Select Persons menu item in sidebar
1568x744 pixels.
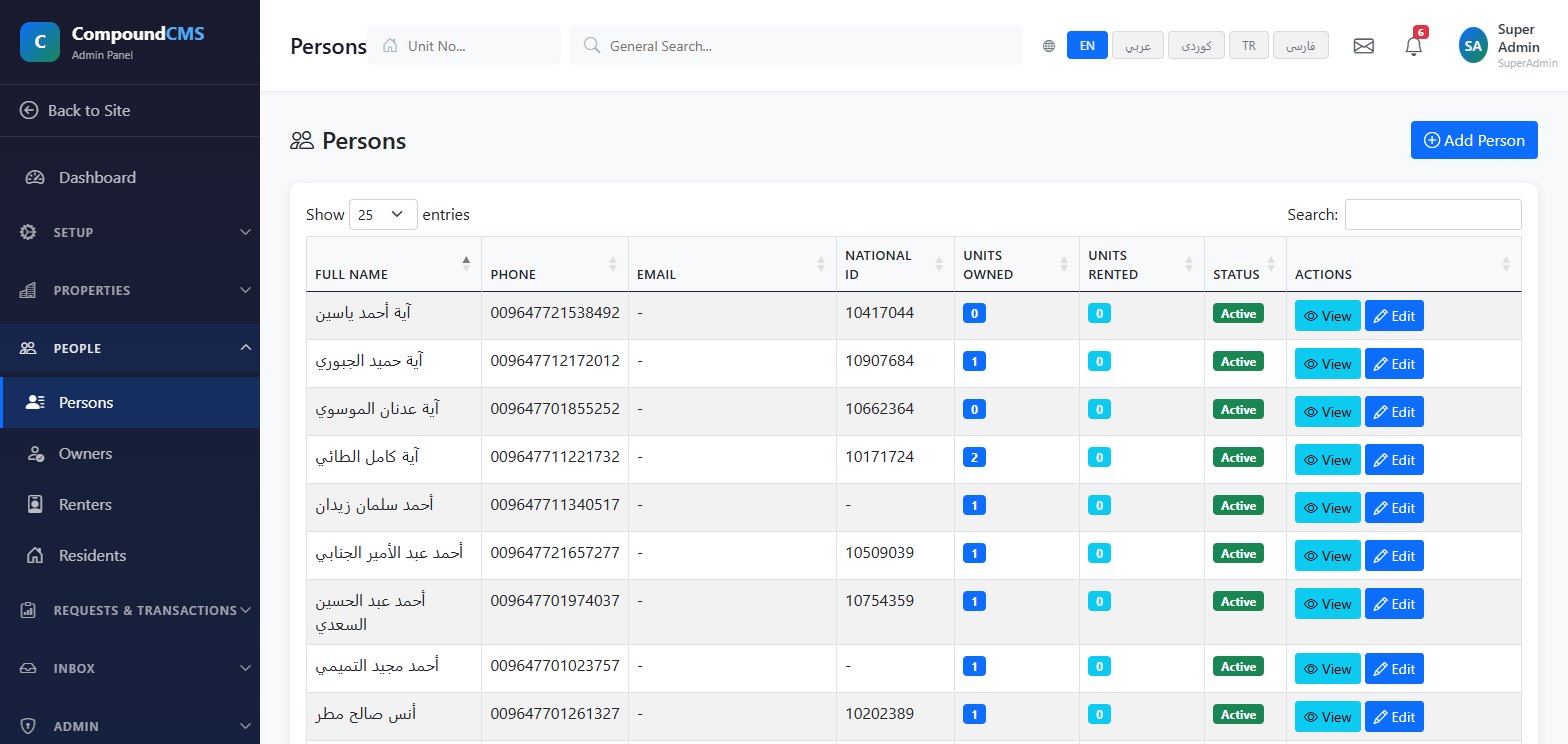130,403
